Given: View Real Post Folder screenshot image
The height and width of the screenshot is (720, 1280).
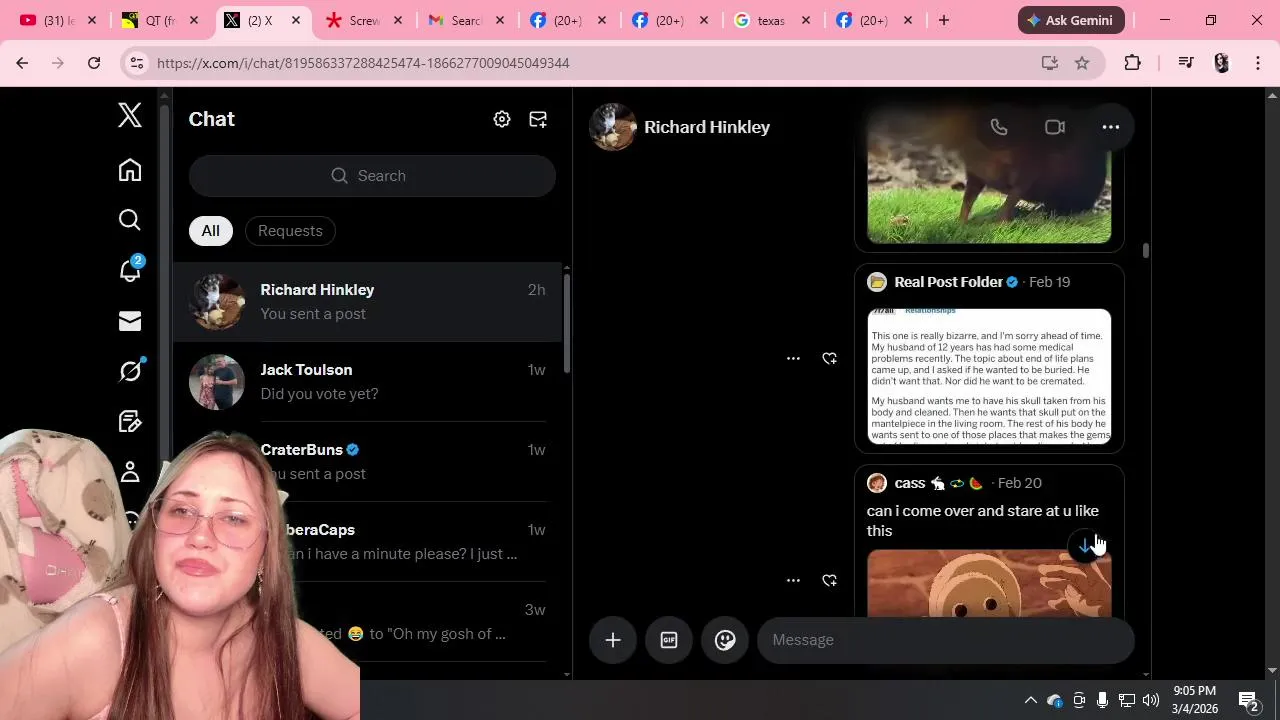Looking at the screenshot, I should [989, 376].
